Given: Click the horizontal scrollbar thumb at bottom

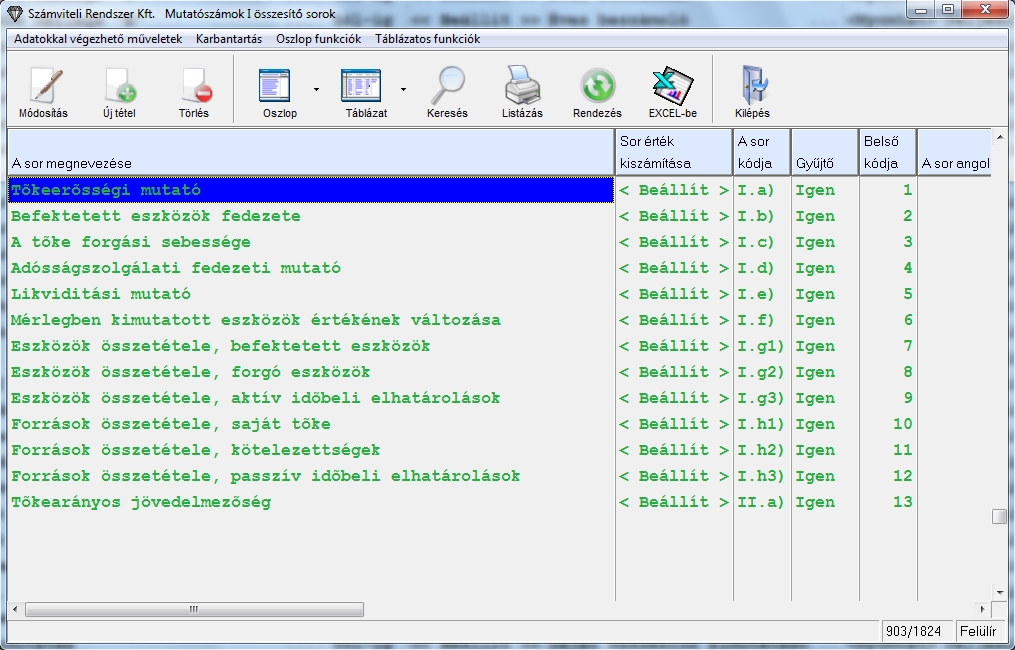Looking at the screenshot, I should pos(194,609).
